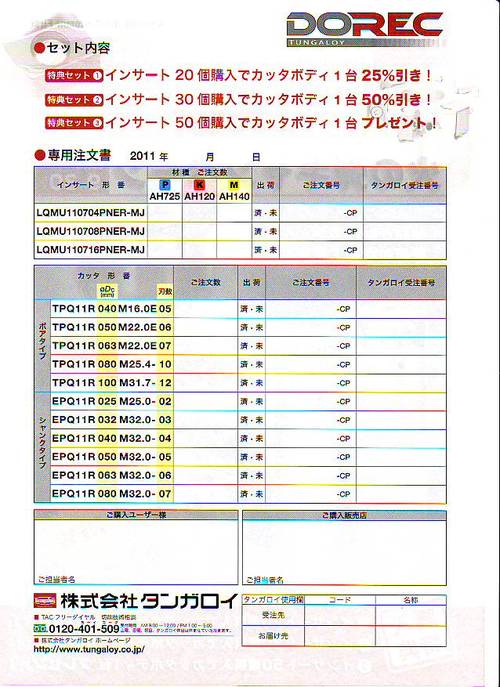The height and width of the screenshot is (687, 500).
Task: Click the ボアタイプ vertical label
Action: 42,341
